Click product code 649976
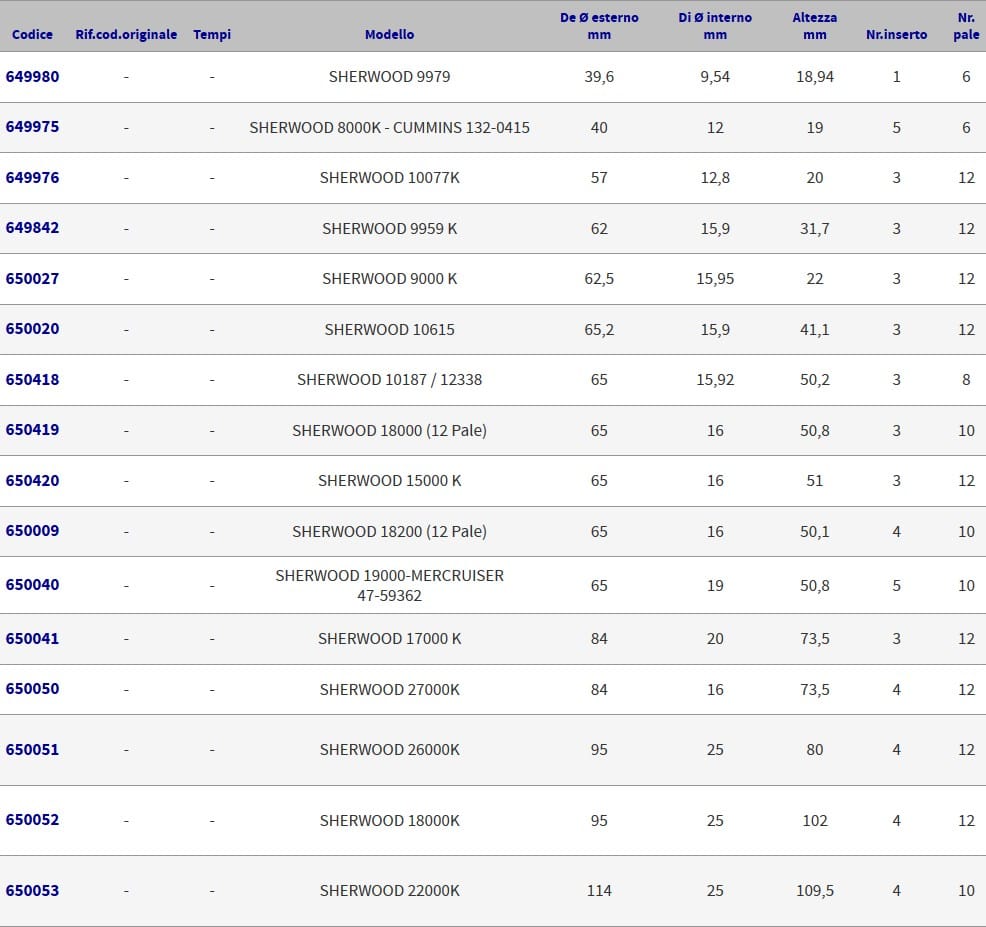Viewport: 986px width, 927px height. click(x=32, y=178)
